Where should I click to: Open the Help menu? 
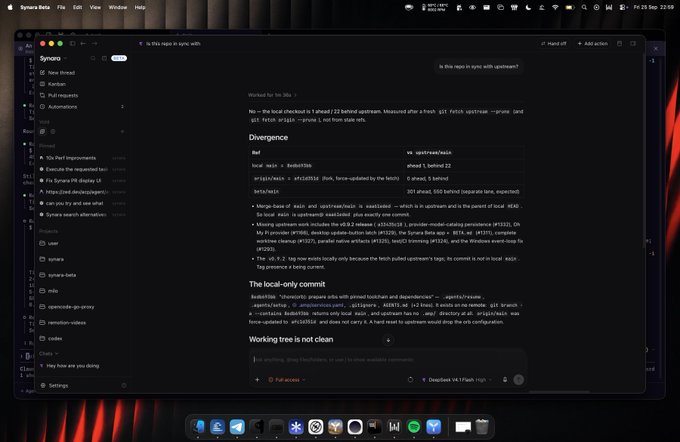click(140, 7)
